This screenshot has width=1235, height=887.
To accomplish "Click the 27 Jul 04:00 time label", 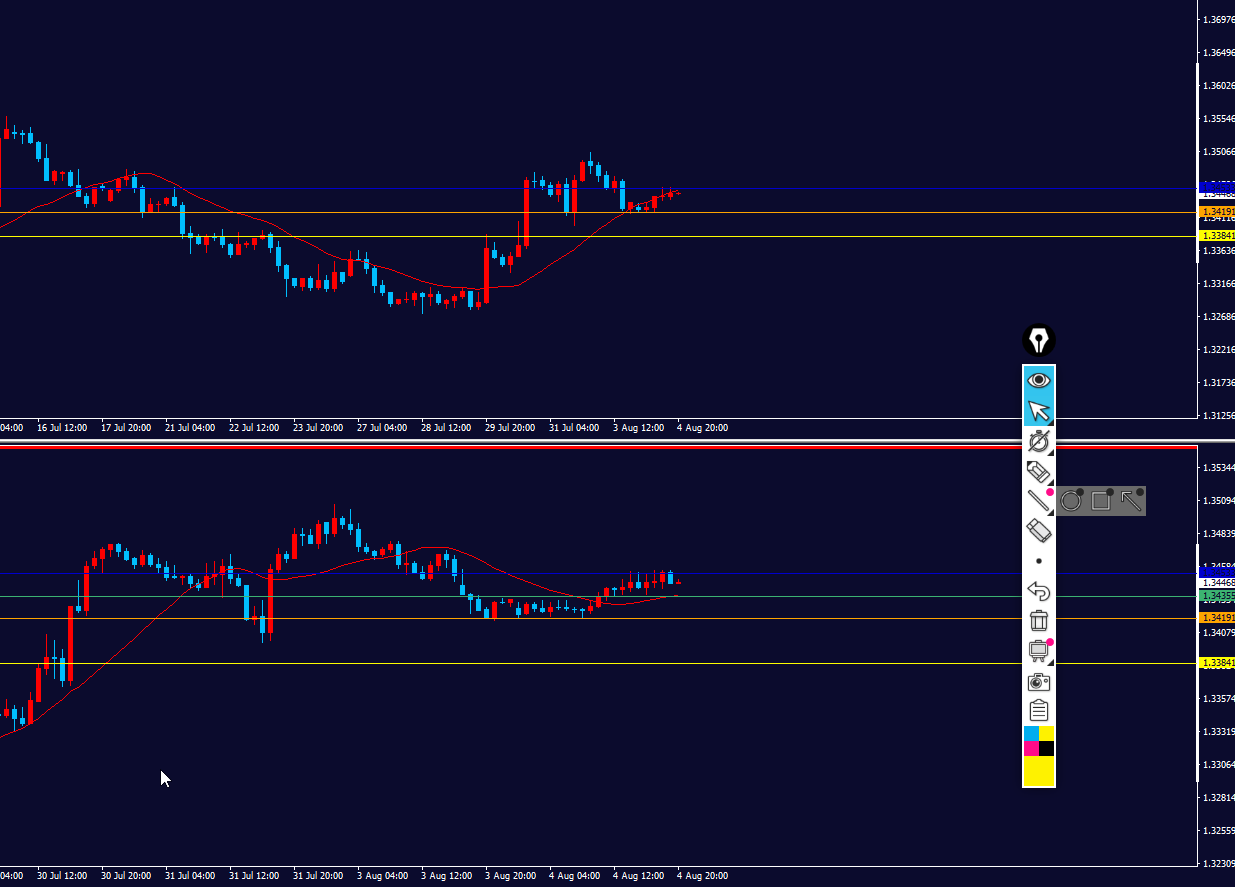I will (x=382, y=428).
